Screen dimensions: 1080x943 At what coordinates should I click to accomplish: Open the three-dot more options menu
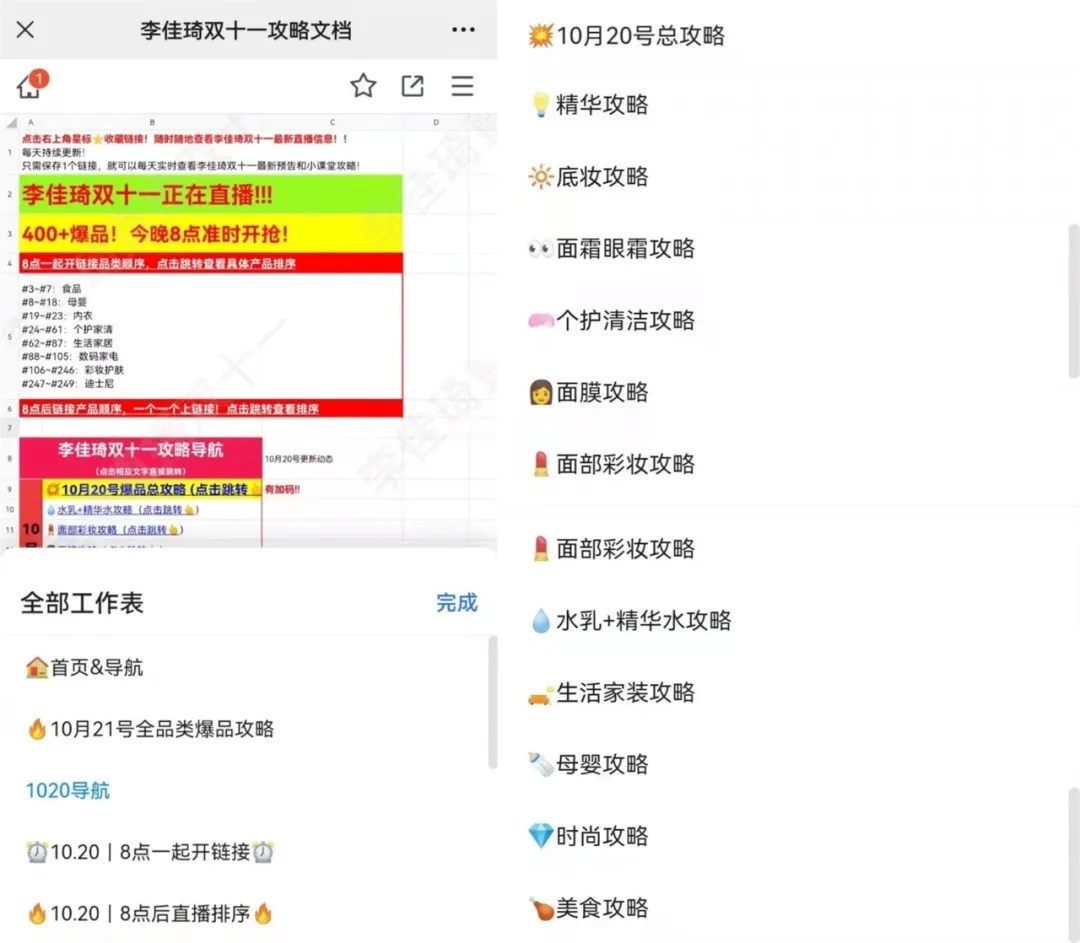pos(463,30)
